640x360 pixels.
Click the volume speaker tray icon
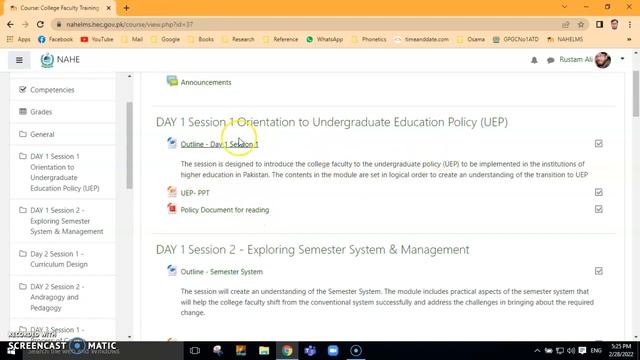tap(571, 351)
